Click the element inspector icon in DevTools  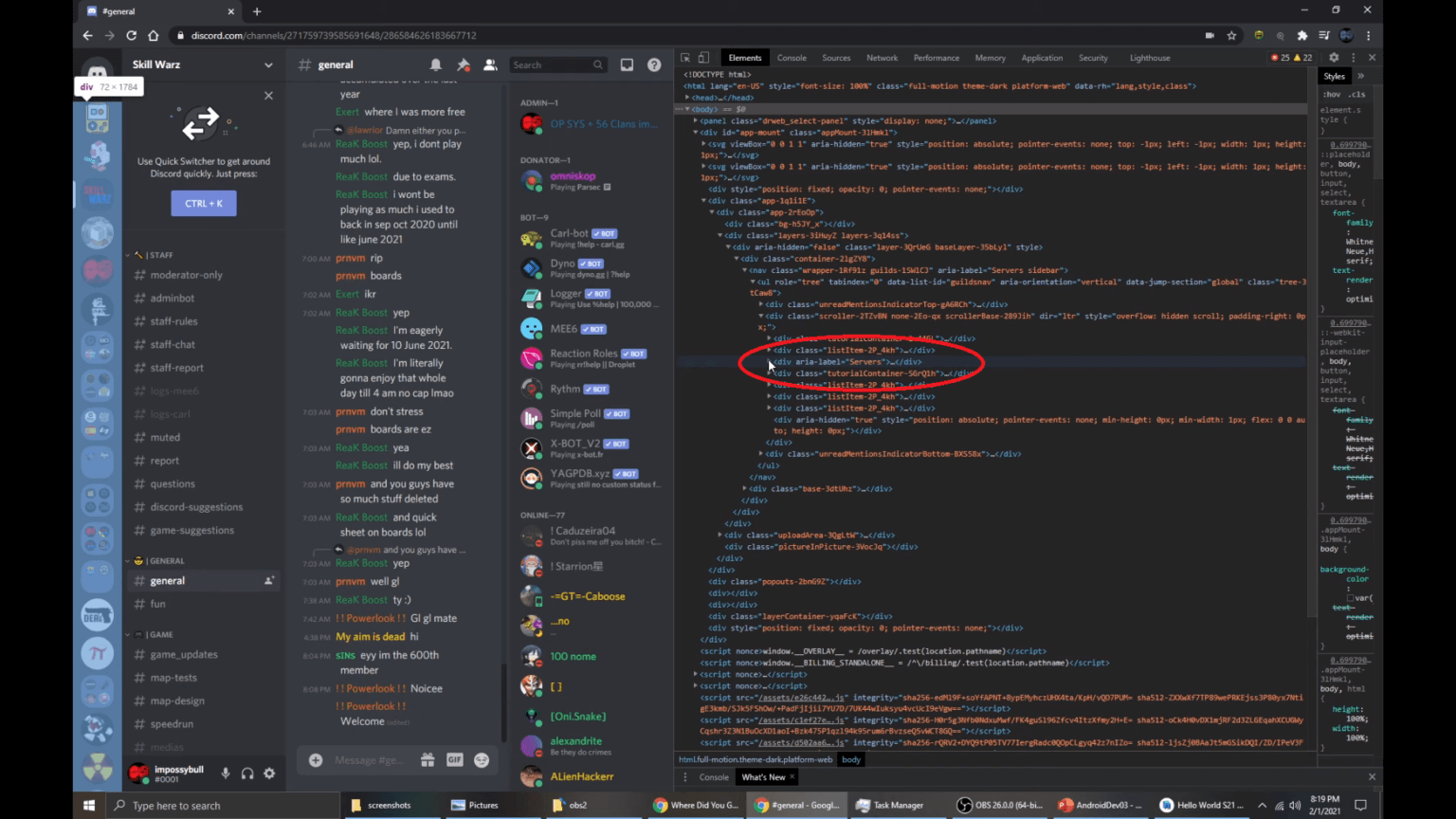tap(685, 57)
